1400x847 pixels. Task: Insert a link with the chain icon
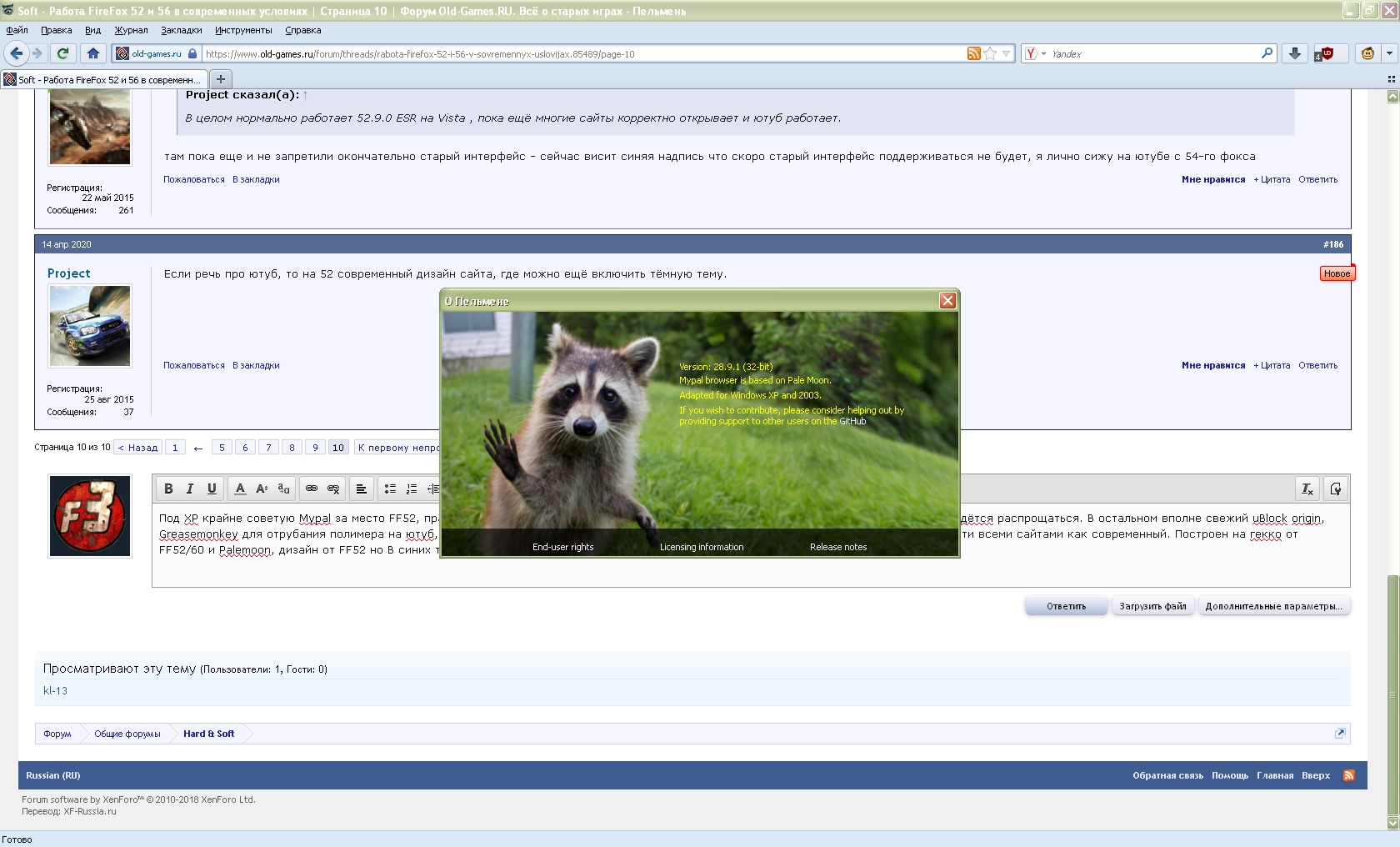[x=312, y=489]
